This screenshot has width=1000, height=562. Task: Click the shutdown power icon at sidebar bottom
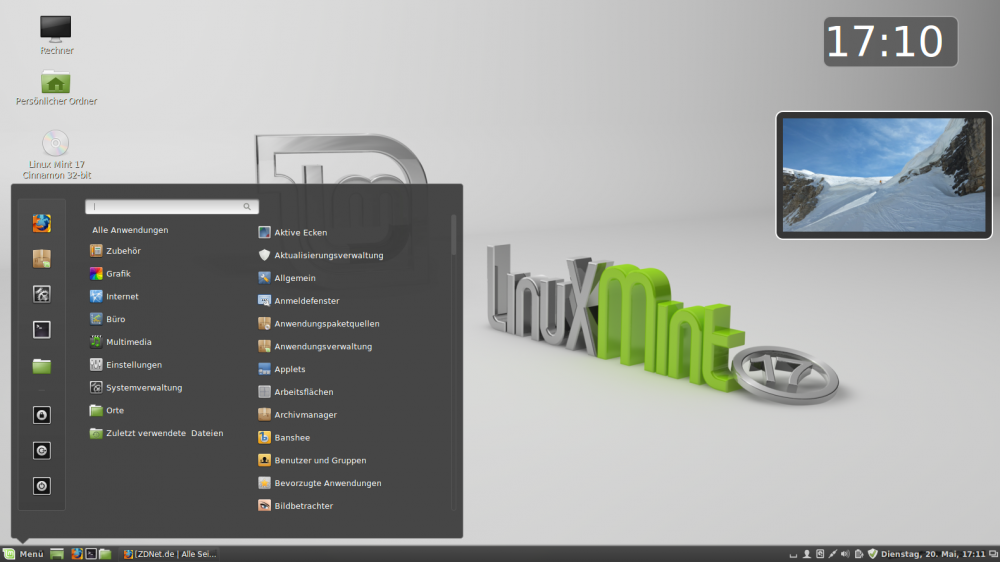[x=41, y=486]
